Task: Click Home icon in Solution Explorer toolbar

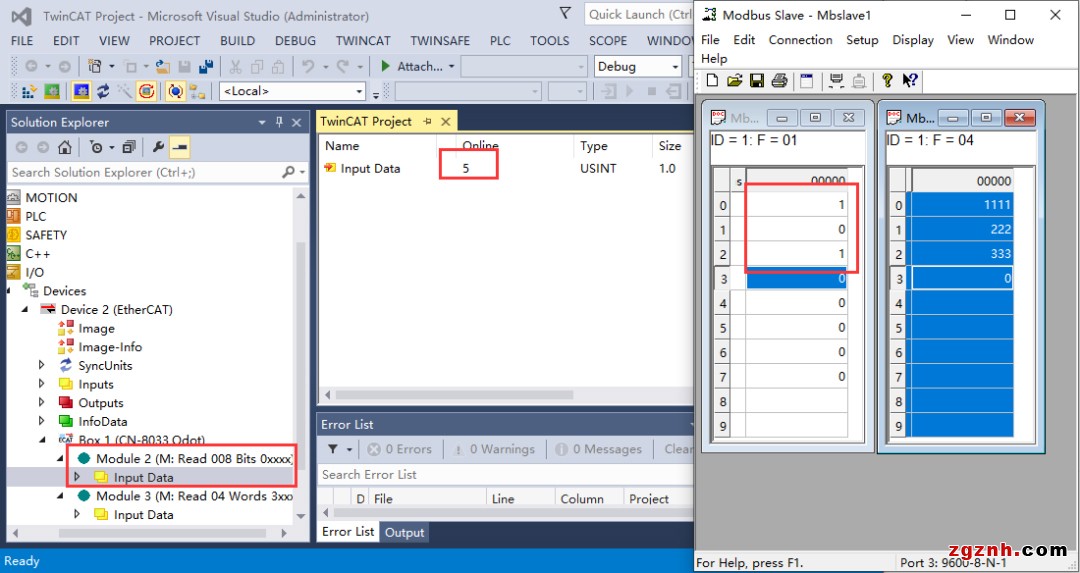Action: point(65,147)
